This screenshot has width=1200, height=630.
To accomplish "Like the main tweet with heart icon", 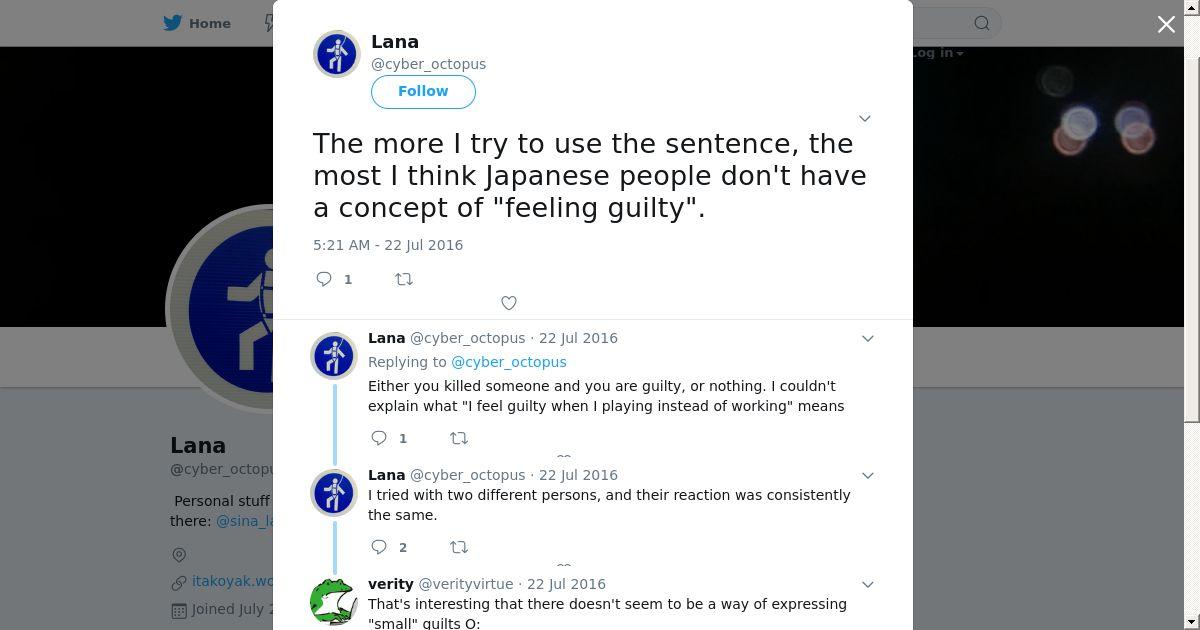I will pos(509,303).
